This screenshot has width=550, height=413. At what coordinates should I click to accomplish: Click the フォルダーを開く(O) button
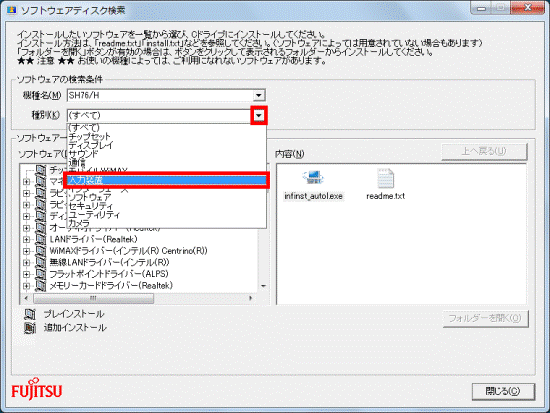[x=485, y=318]
